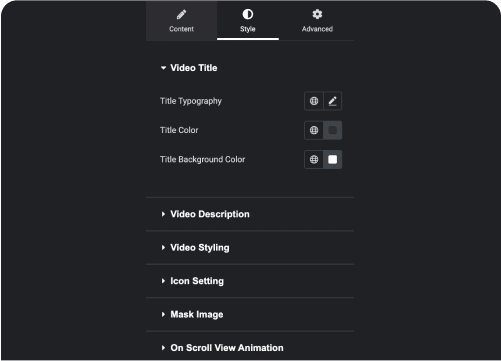Pick the Title Color swatch
This screenshot has height=361, width=501.
[x=332, y=130]
